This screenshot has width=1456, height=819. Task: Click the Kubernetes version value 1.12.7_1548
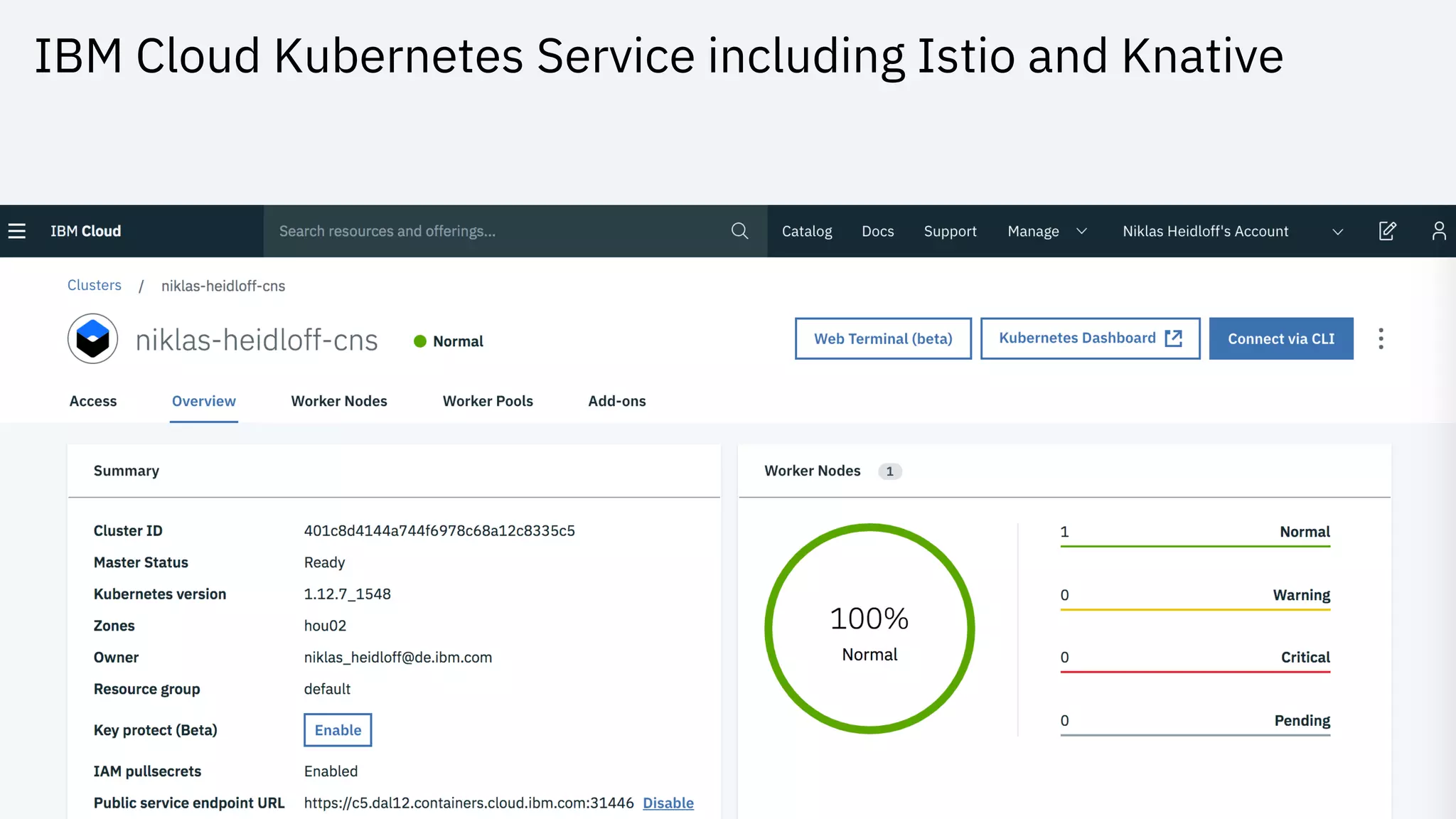click(x=348, y=594)
